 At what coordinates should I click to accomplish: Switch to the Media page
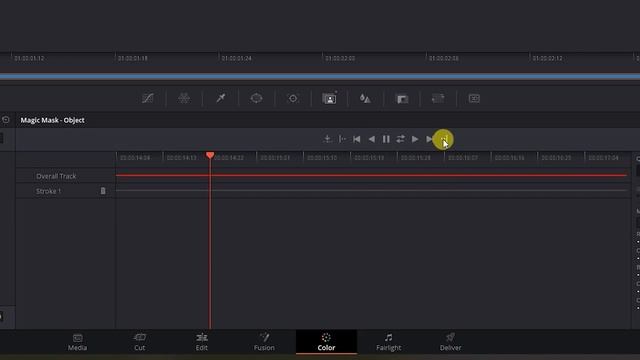coord(78,342)
